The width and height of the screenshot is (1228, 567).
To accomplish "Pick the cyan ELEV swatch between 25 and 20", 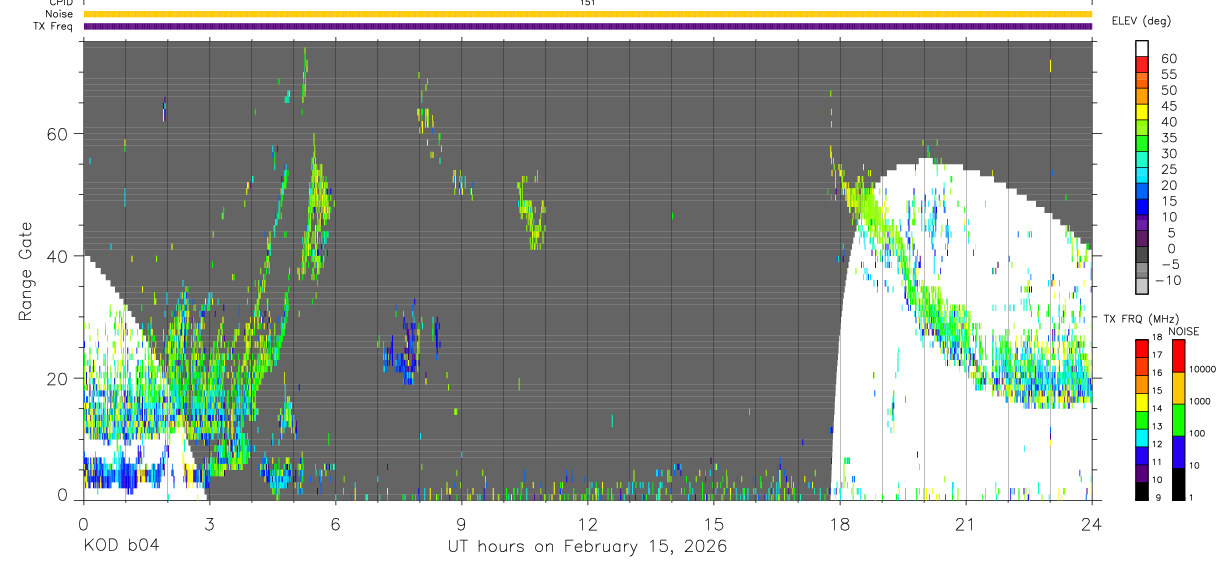I will coord(1143,177).
